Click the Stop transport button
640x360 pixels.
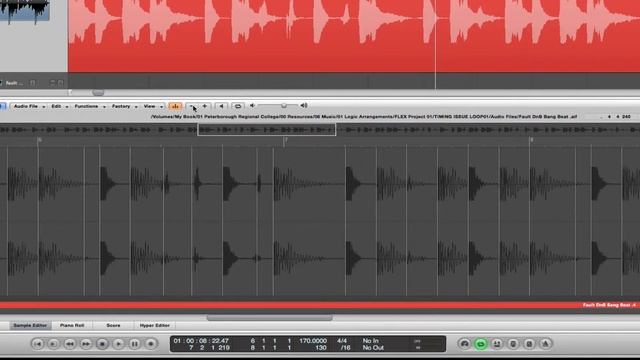(x=102, y=344)
